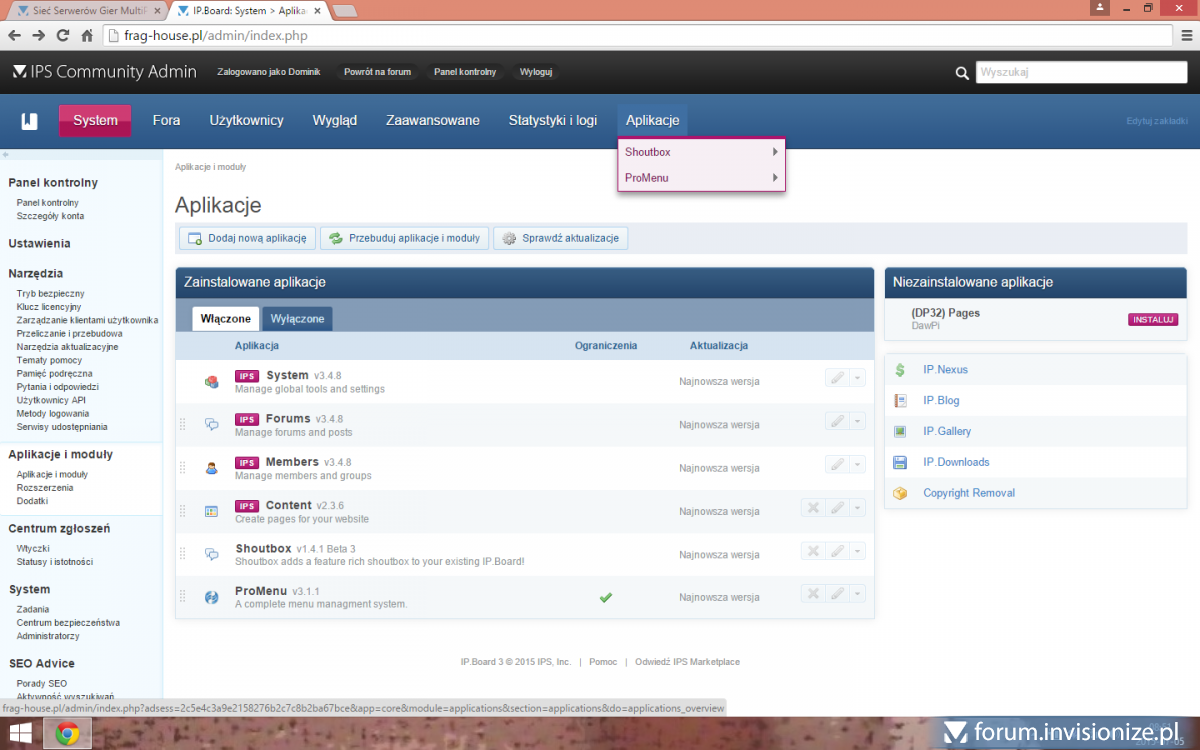Switch to the Wyłączone tab
This screenshot has height=750, width=1200.
tap(297, 318)
